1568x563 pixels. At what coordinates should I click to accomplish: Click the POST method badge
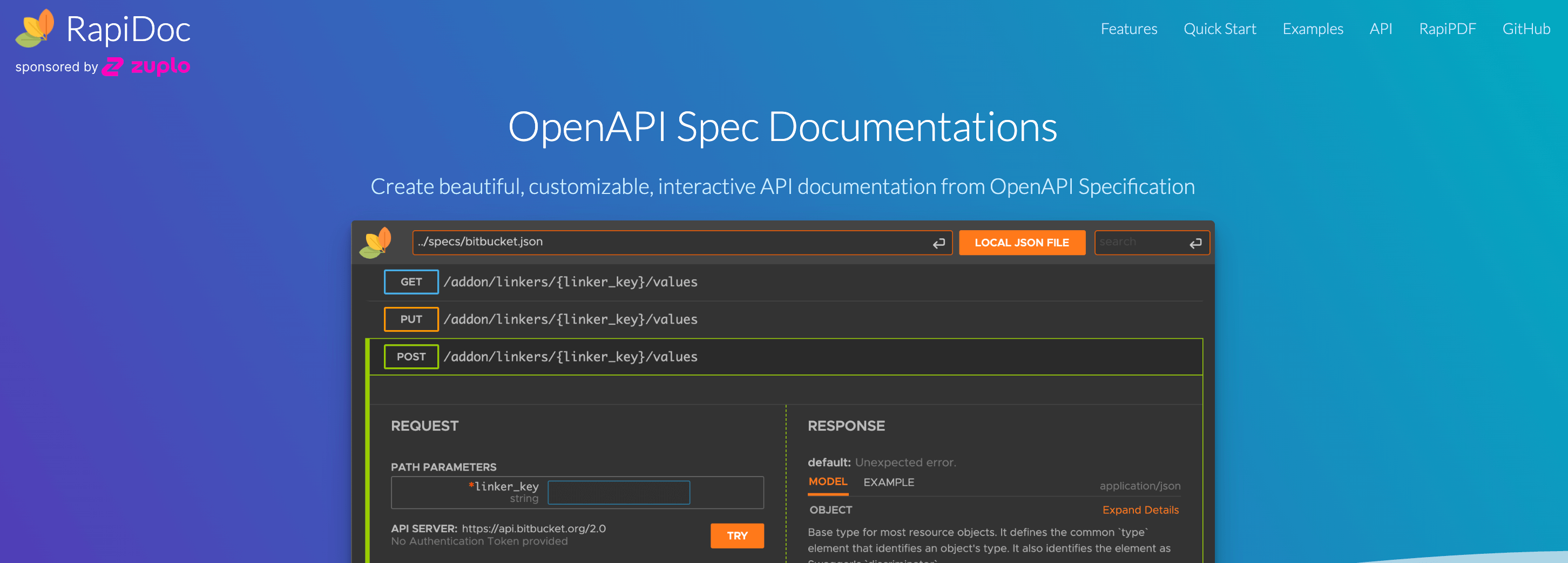[411, 357]
